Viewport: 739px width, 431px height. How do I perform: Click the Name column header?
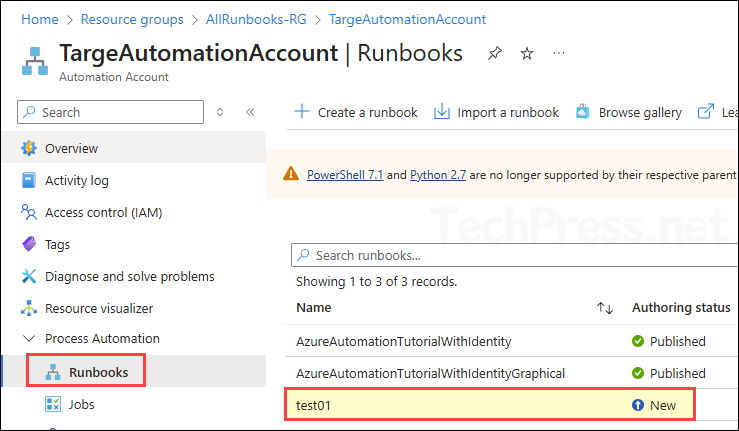click(313, 307)
